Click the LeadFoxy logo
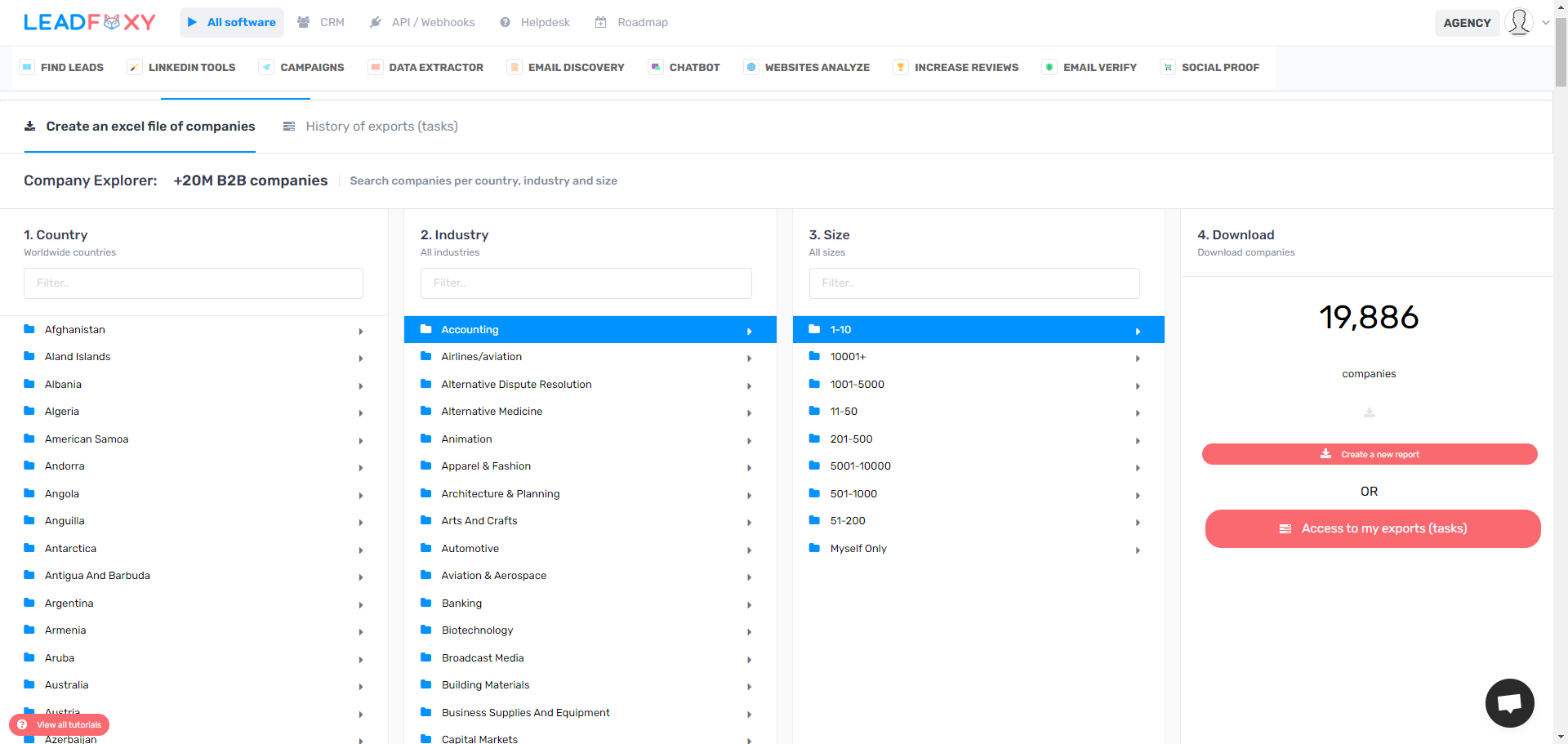This screenshot has height=744, width=1568. [x=90, y=22]
